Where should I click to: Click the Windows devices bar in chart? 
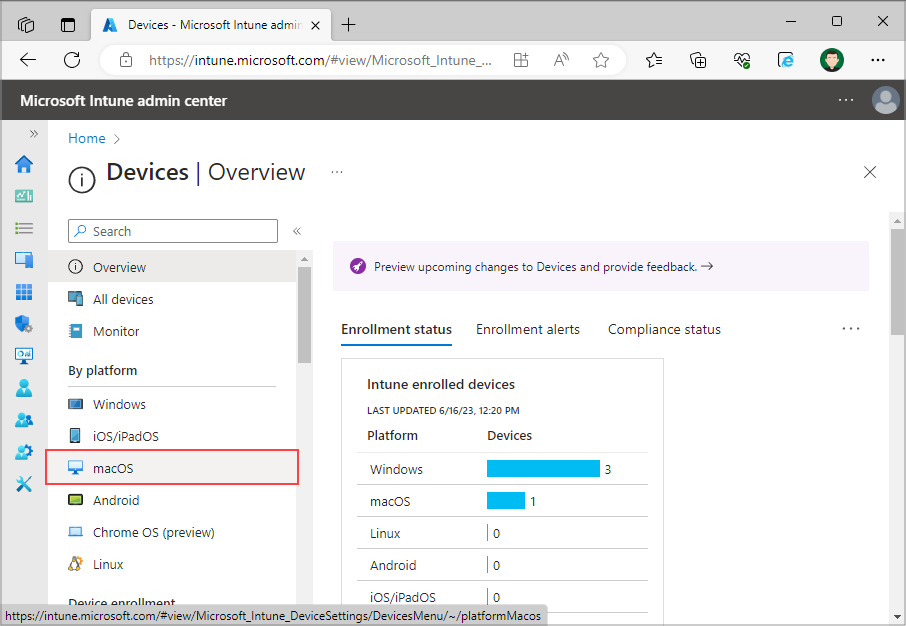543,469
